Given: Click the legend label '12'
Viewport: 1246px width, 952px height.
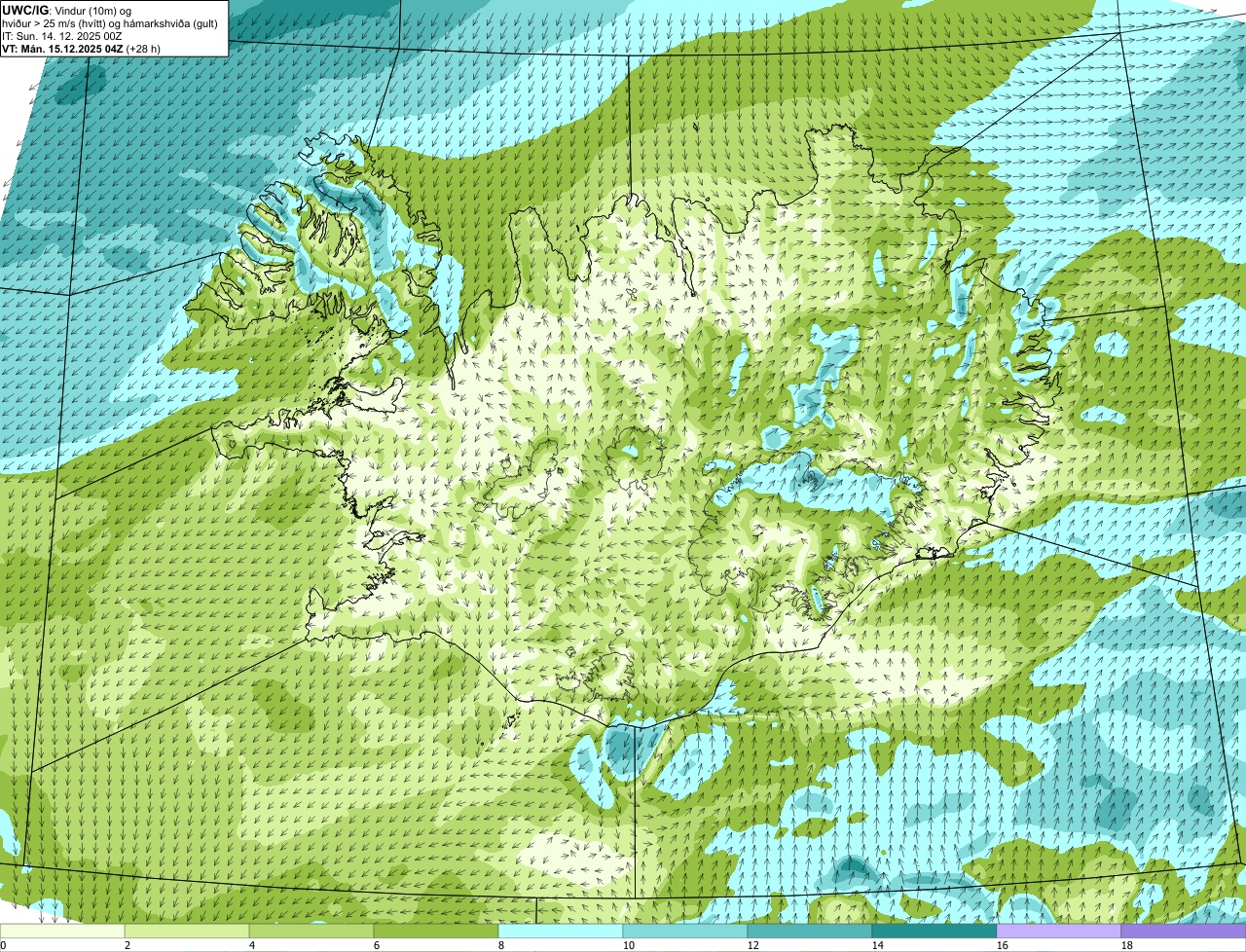Looking at the screenshot, I should 753,945.
